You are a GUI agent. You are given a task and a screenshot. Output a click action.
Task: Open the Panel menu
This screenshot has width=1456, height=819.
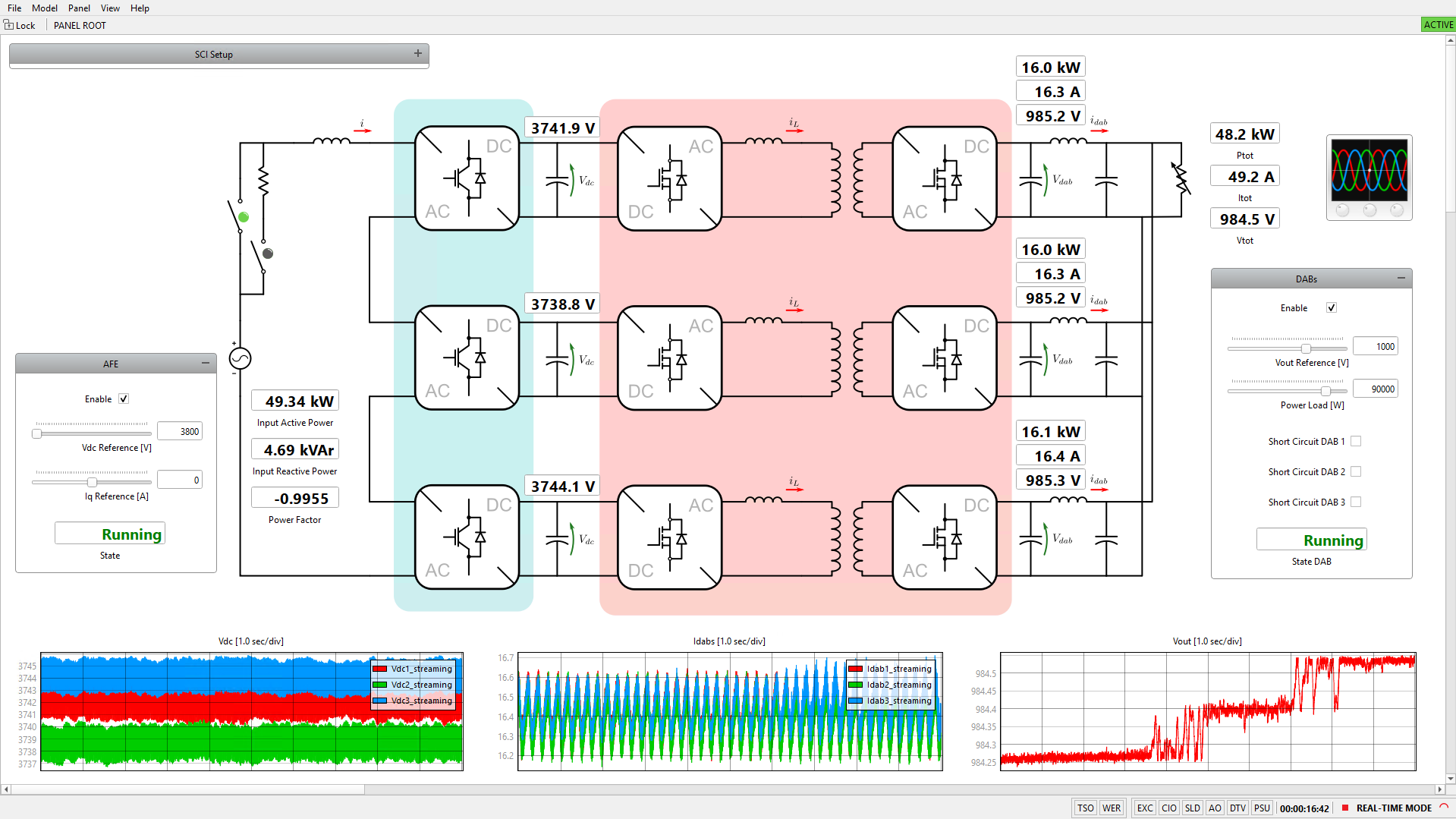pos(79,8)
